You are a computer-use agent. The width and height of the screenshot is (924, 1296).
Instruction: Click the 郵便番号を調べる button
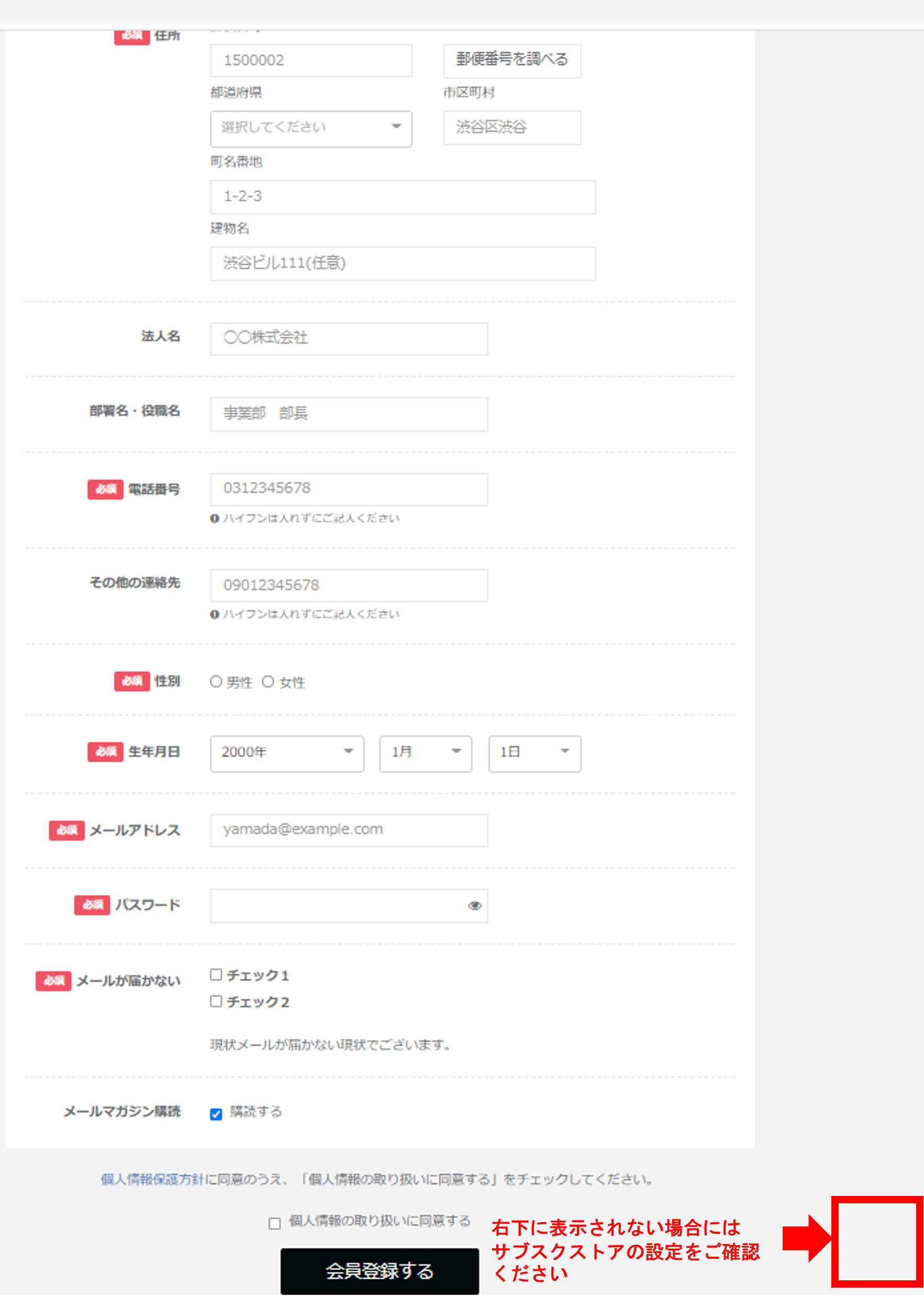pyautogui.click(x=512, y=60)
